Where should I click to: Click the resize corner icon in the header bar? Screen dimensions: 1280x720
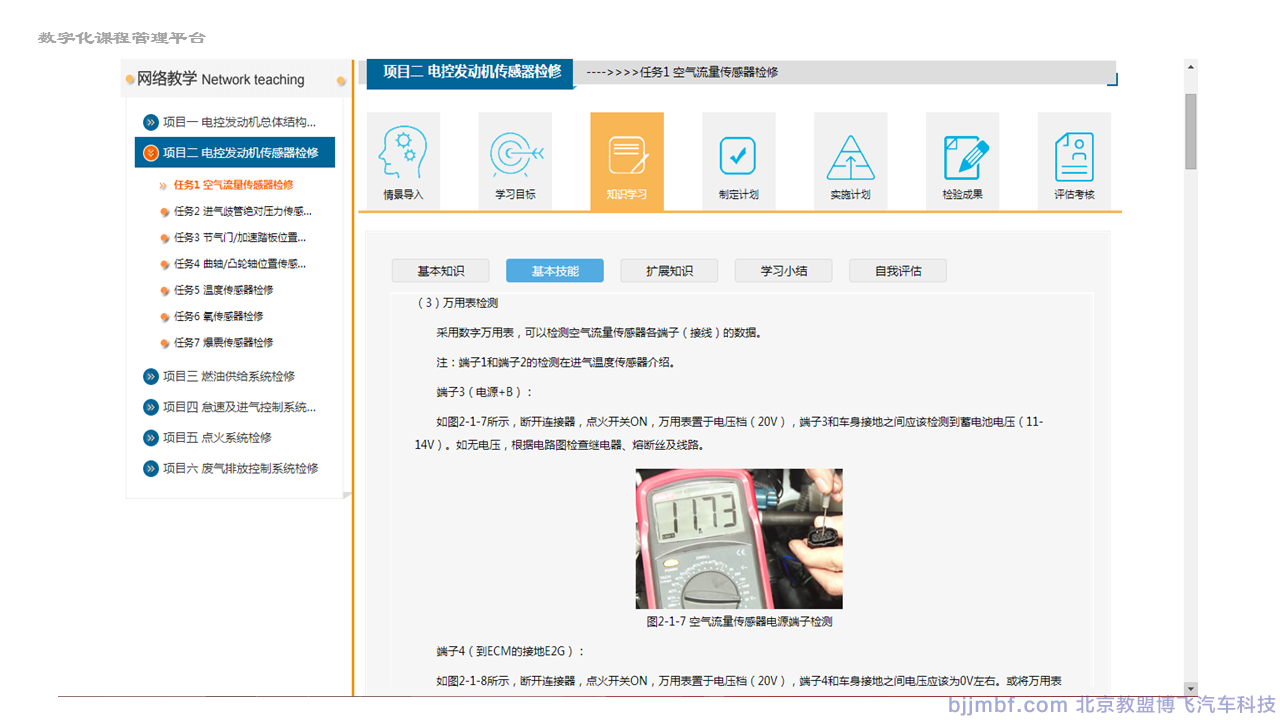coord(1112,80)
